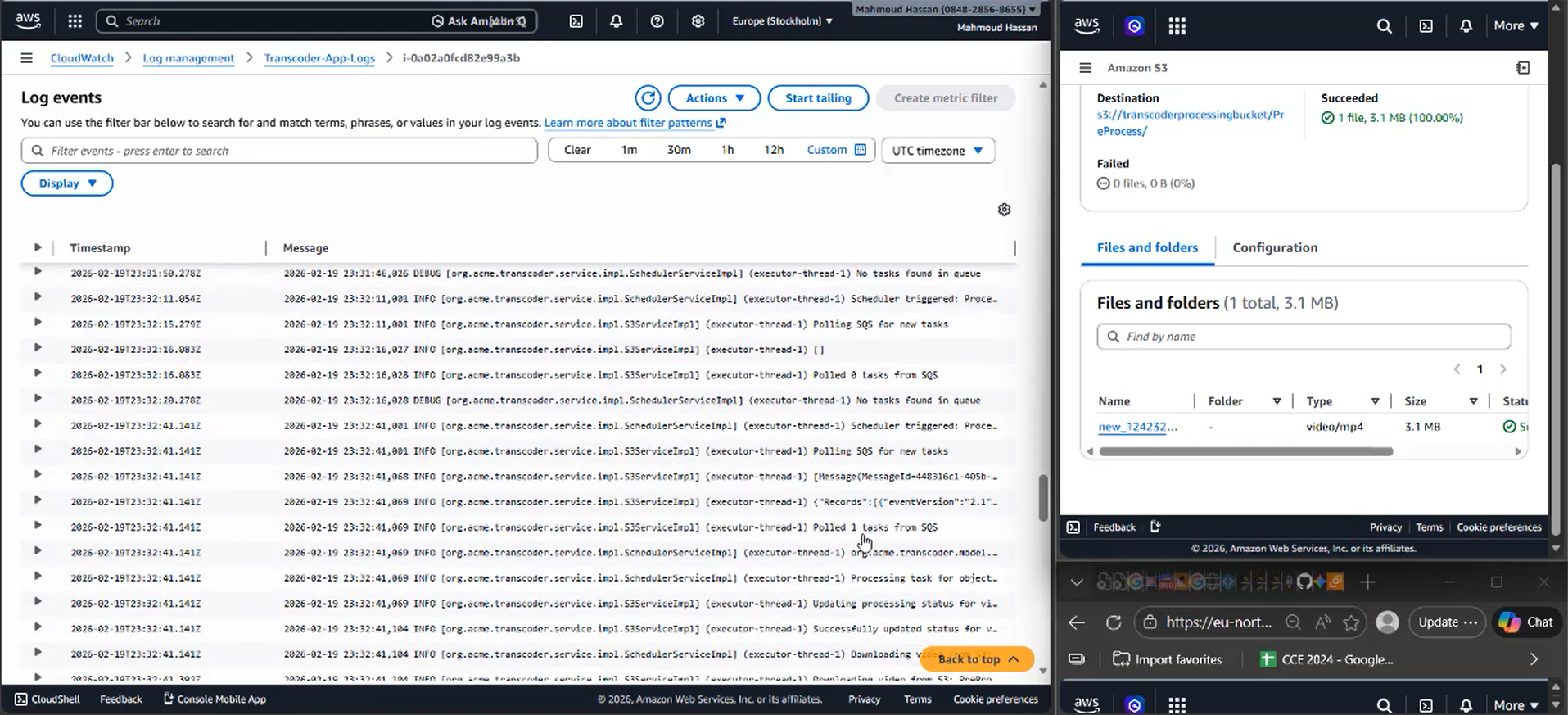Expand all log rows via header arrow
This screenshot has height=715, width=1568.
pyautogui.click(x=37, y=247)
